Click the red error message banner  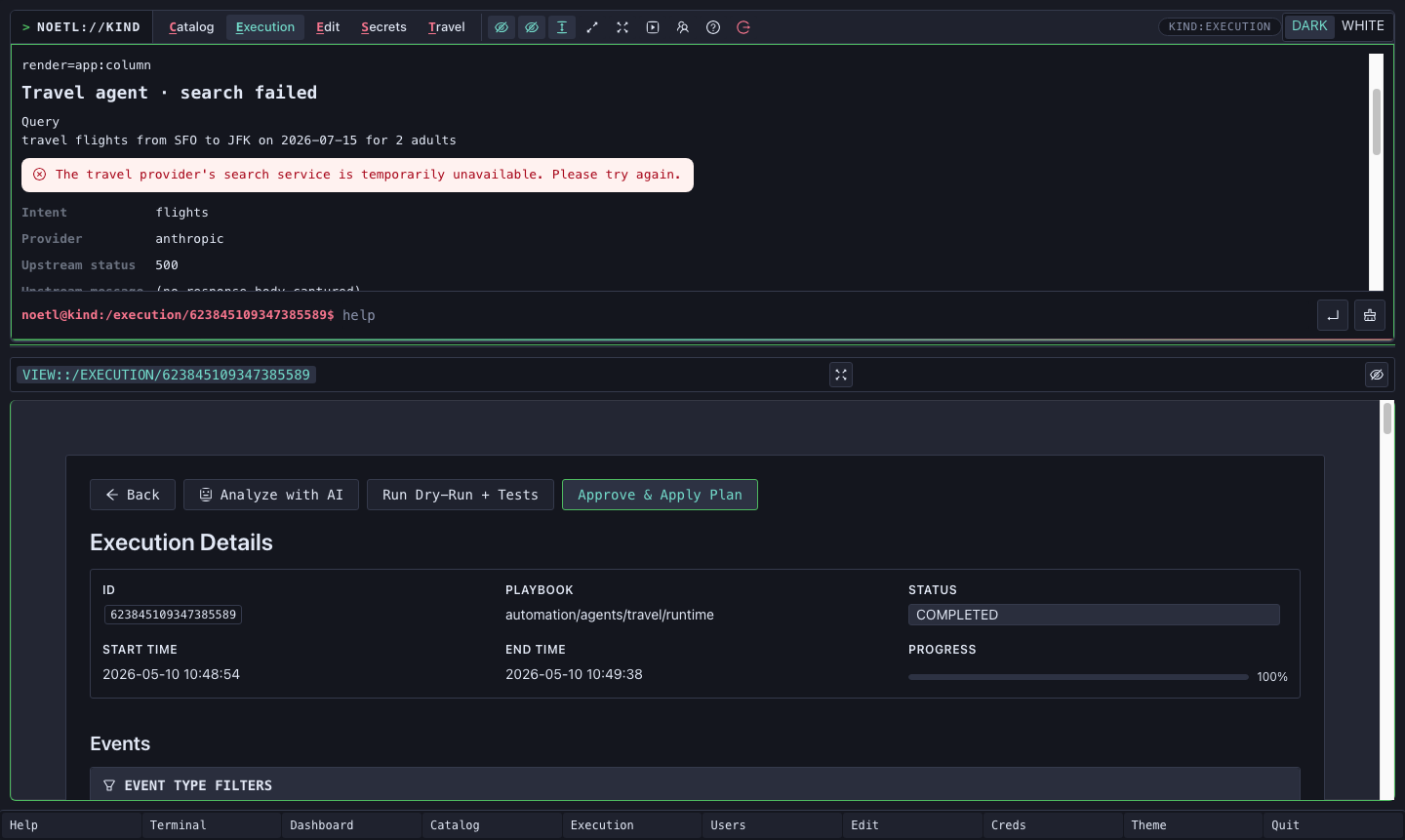coord(357,175)
